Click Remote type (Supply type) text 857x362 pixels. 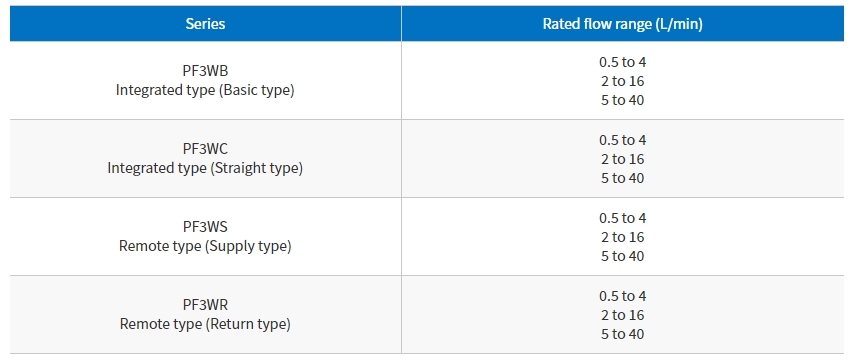click(x=205, y=246)
